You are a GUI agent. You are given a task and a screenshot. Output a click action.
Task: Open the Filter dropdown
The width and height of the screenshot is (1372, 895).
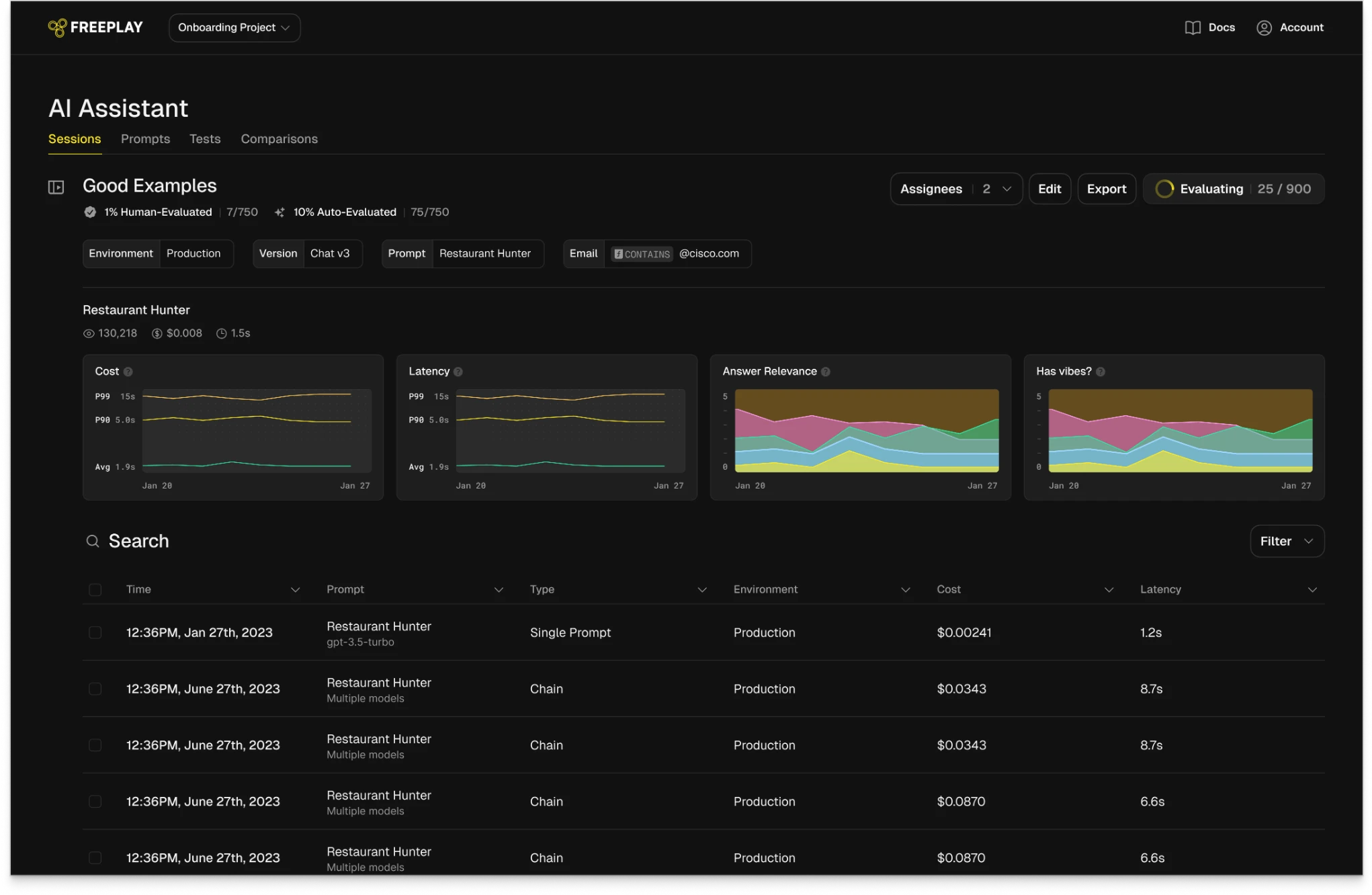(x=1287, y=542)
